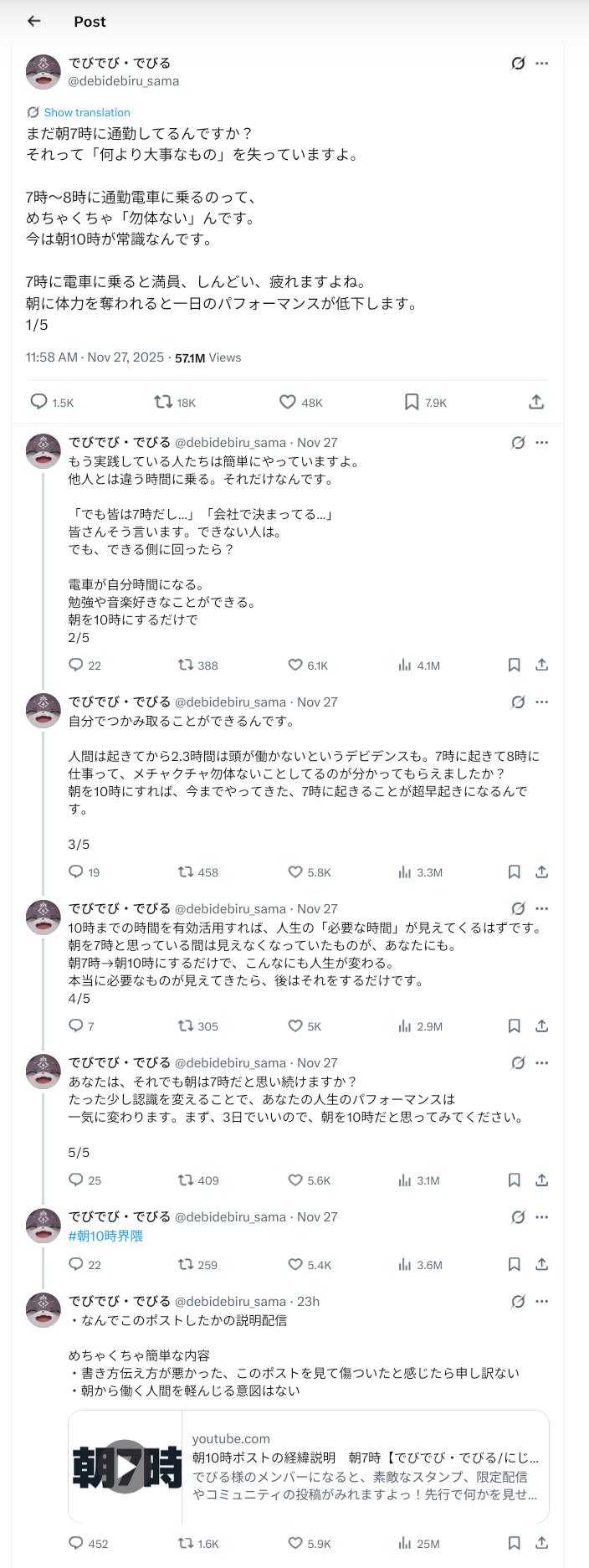Open the youtube.com link card thumbnail
Screen dimensions: 589x1568
click(x=125, y=1467)
